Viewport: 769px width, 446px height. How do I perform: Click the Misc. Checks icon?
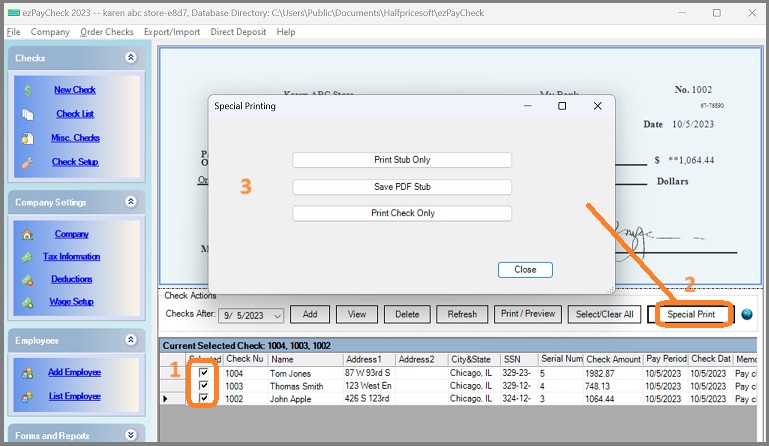pos(28,138)
